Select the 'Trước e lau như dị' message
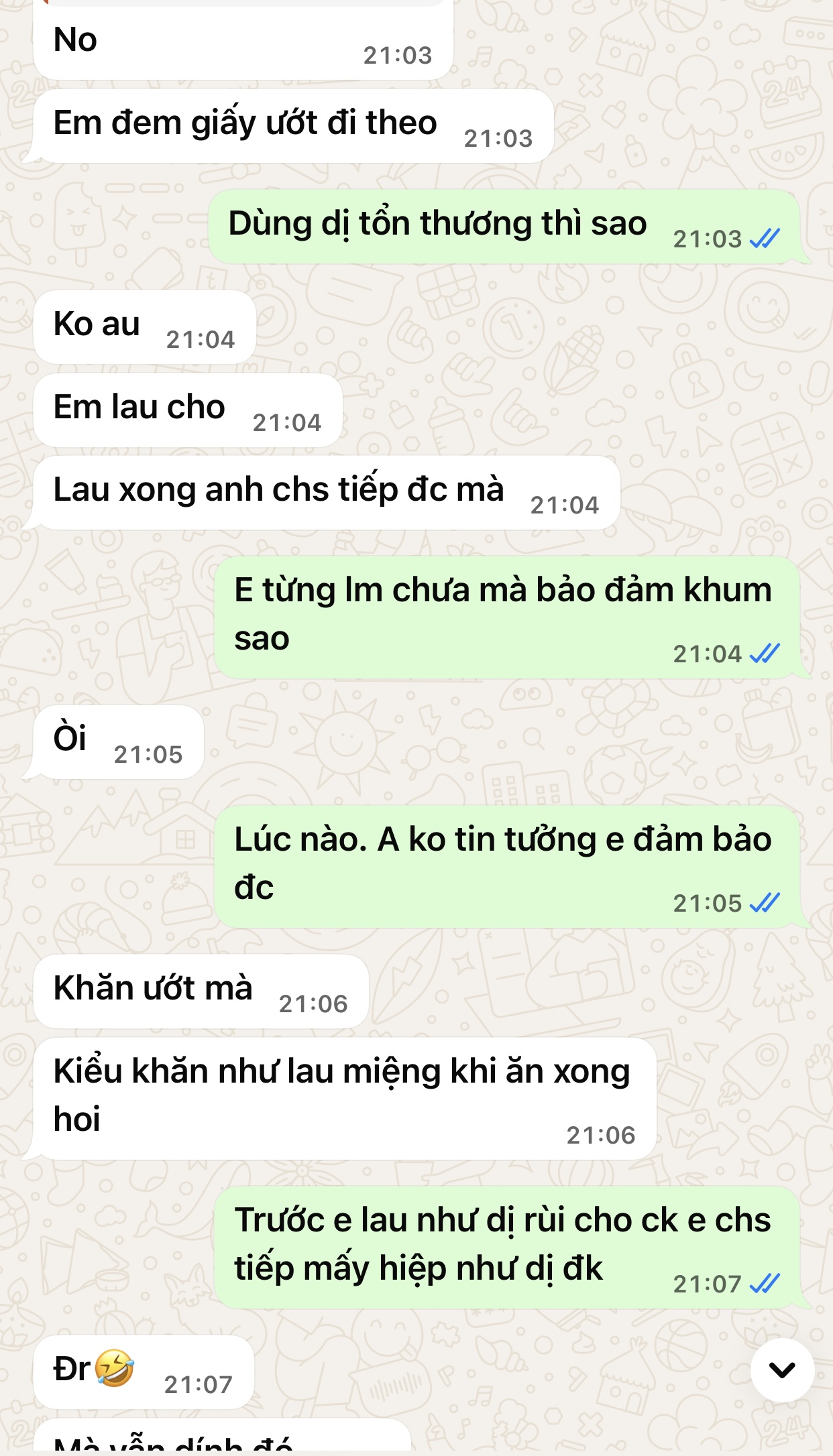833x1456 pixels. point(508,1248)
